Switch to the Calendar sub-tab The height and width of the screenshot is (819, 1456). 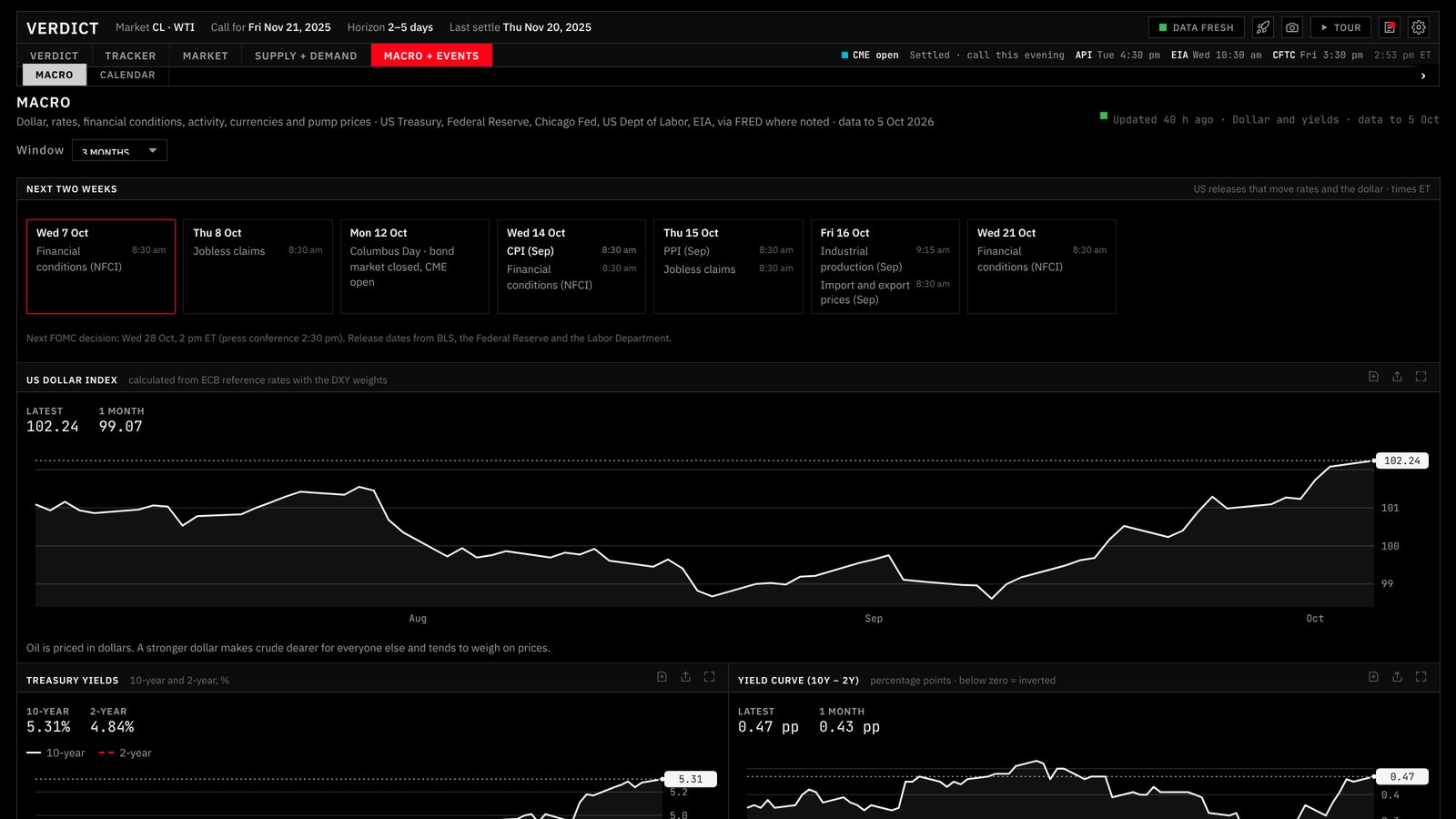127,75
